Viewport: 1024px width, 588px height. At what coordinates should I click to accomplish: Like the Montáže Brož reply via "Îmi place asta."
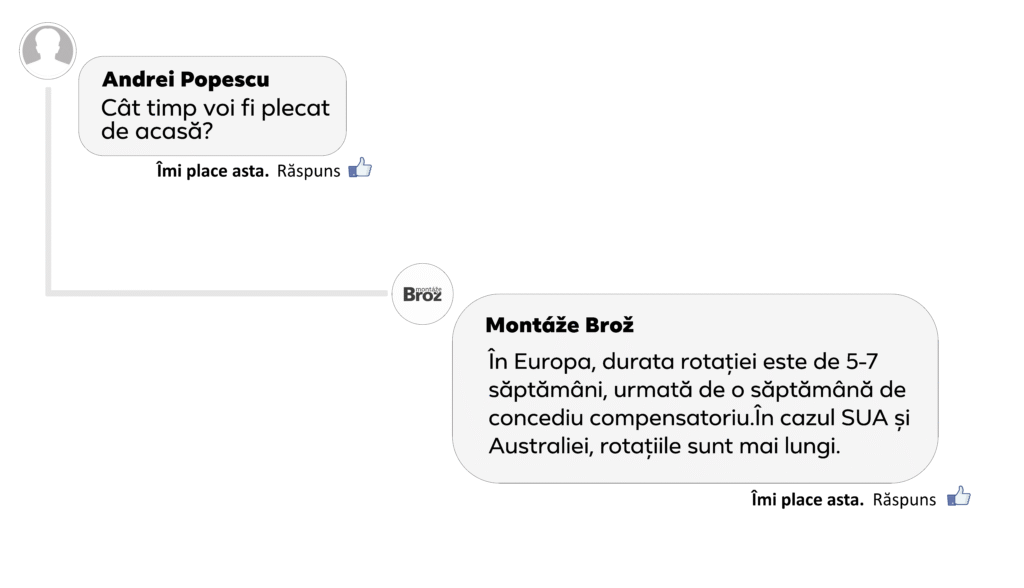coord(807,499)
